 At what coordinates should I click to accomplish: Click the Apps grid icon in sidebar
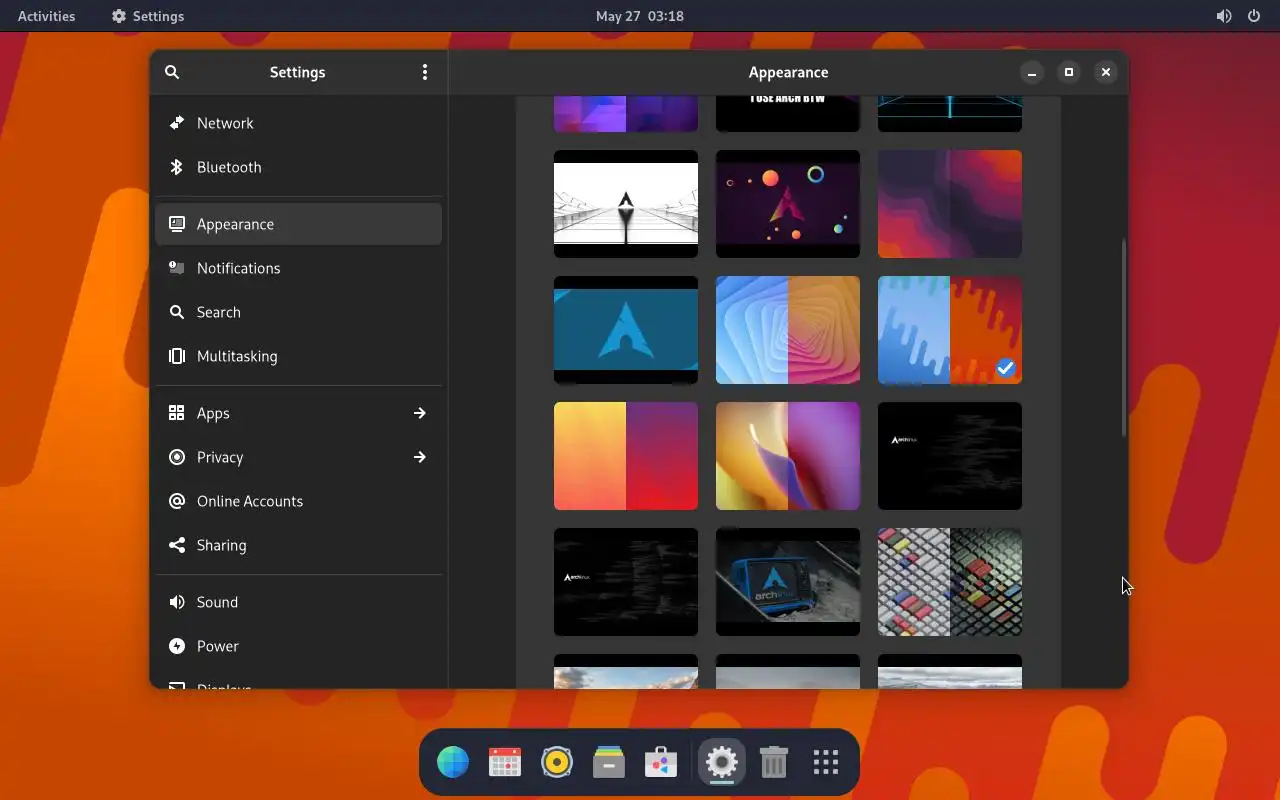click(177, 413)
